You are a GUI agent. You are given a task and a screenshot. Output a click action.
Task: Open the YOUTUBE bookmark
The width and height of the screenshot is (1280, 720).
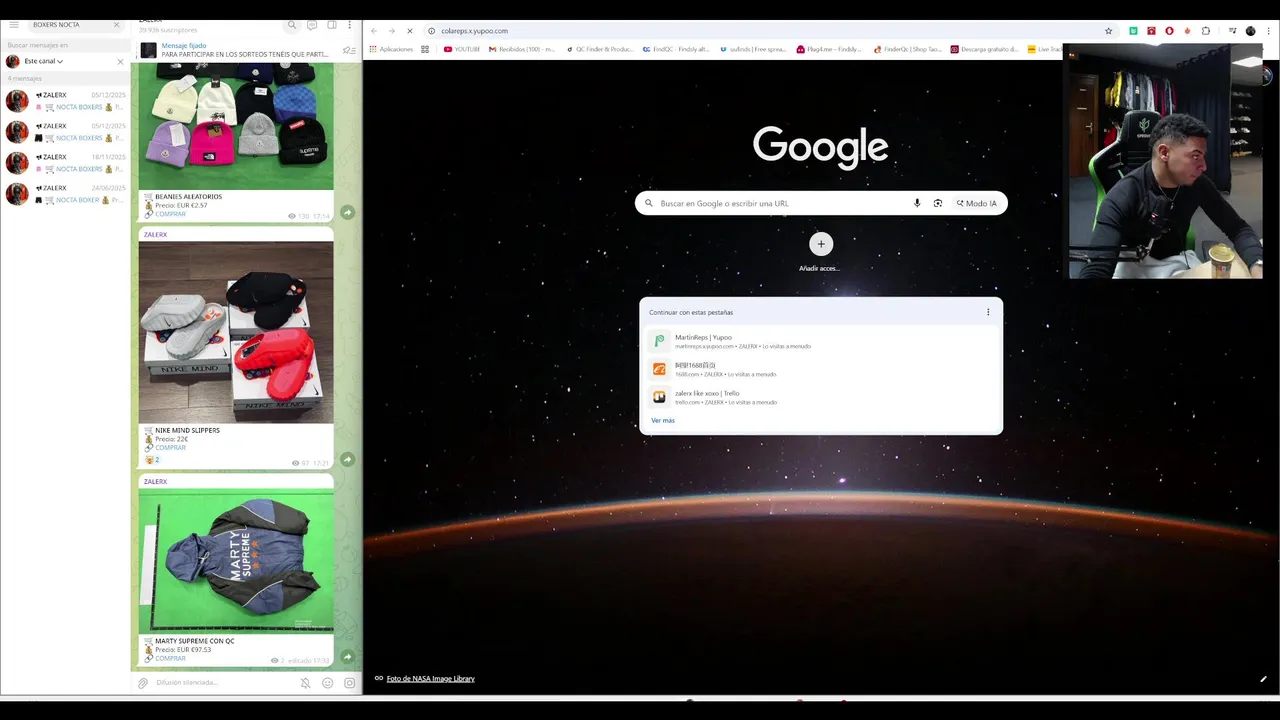461,49
